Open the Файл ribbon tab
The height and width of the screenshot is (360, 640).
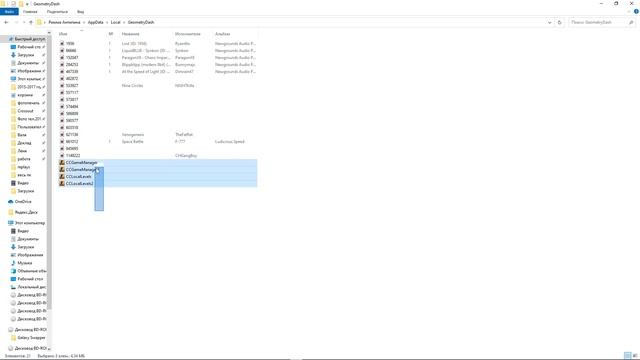pos(9,12)
